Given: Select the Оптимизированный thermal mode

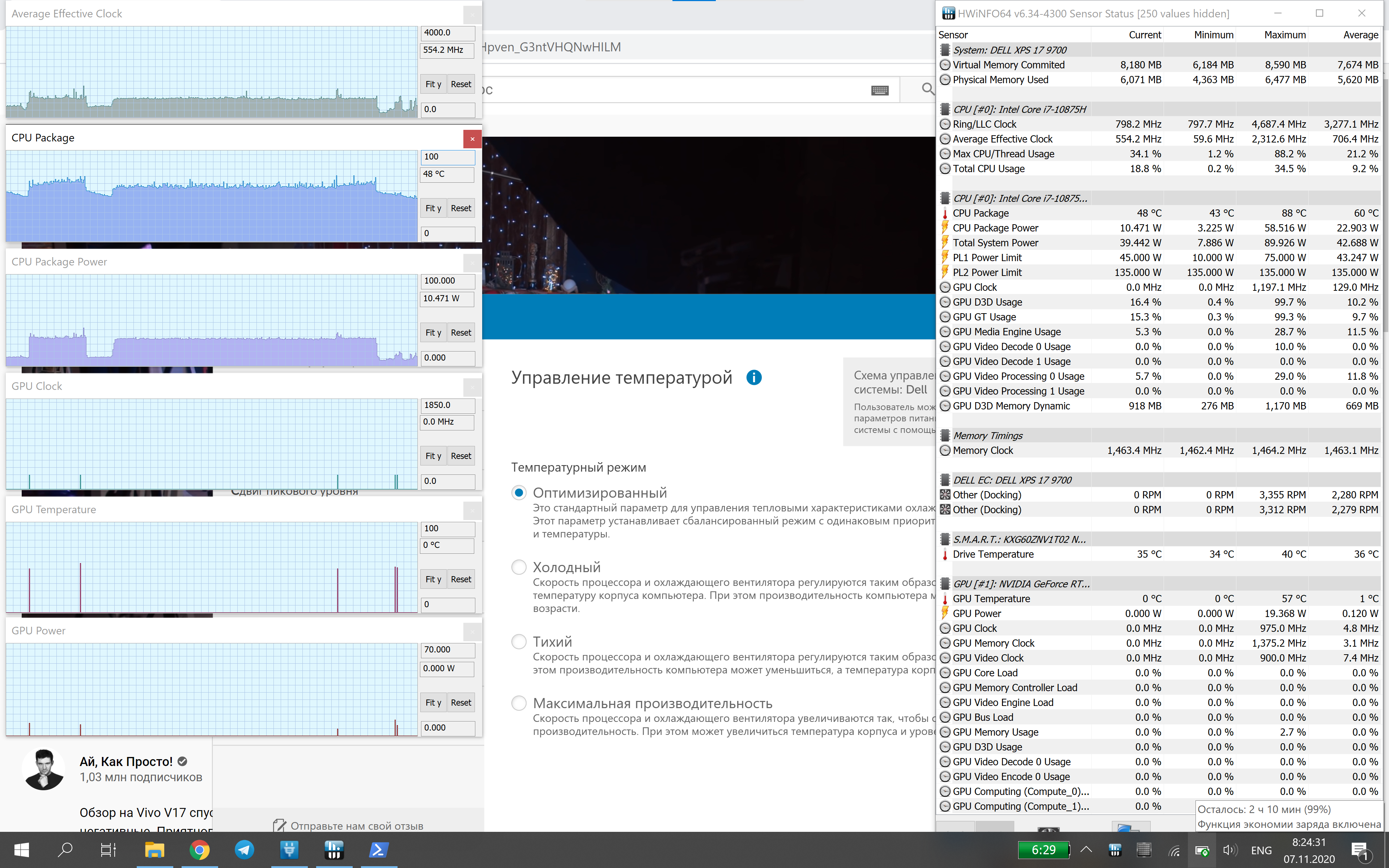Looking at the screenshot, I should (519, 493).
